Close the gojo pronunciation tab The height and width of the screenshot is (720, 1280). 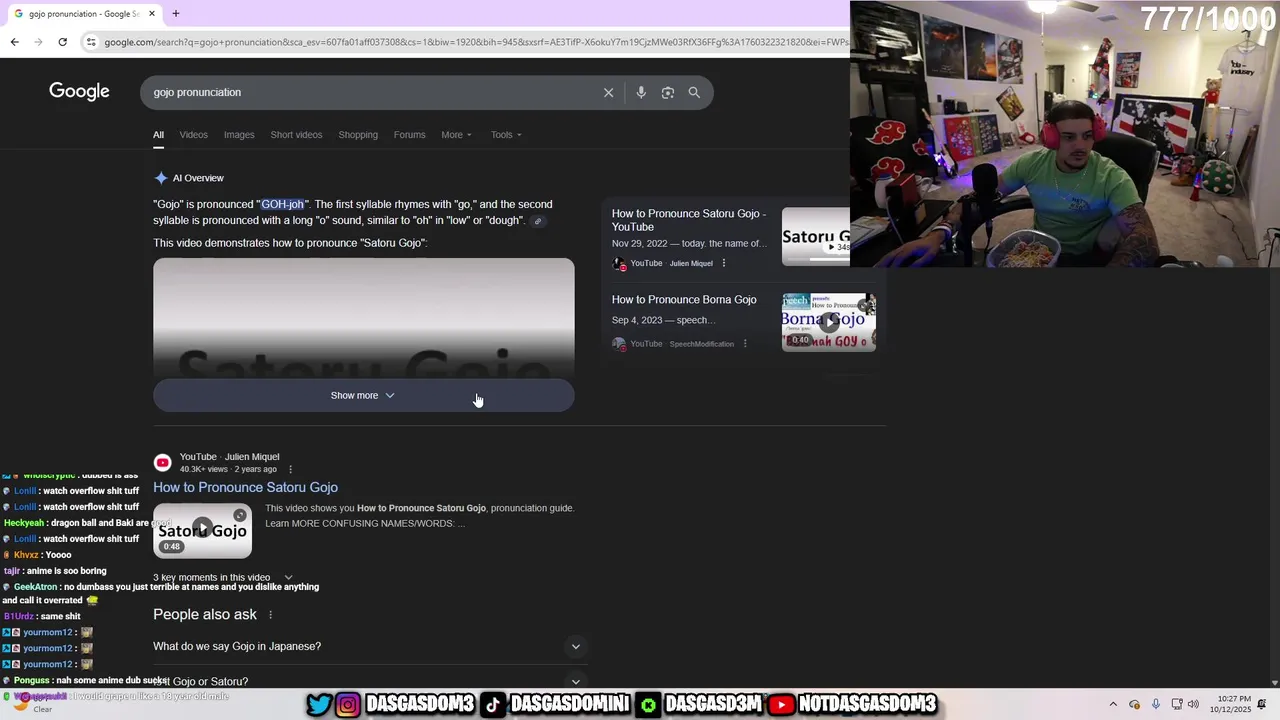point(152,14)
